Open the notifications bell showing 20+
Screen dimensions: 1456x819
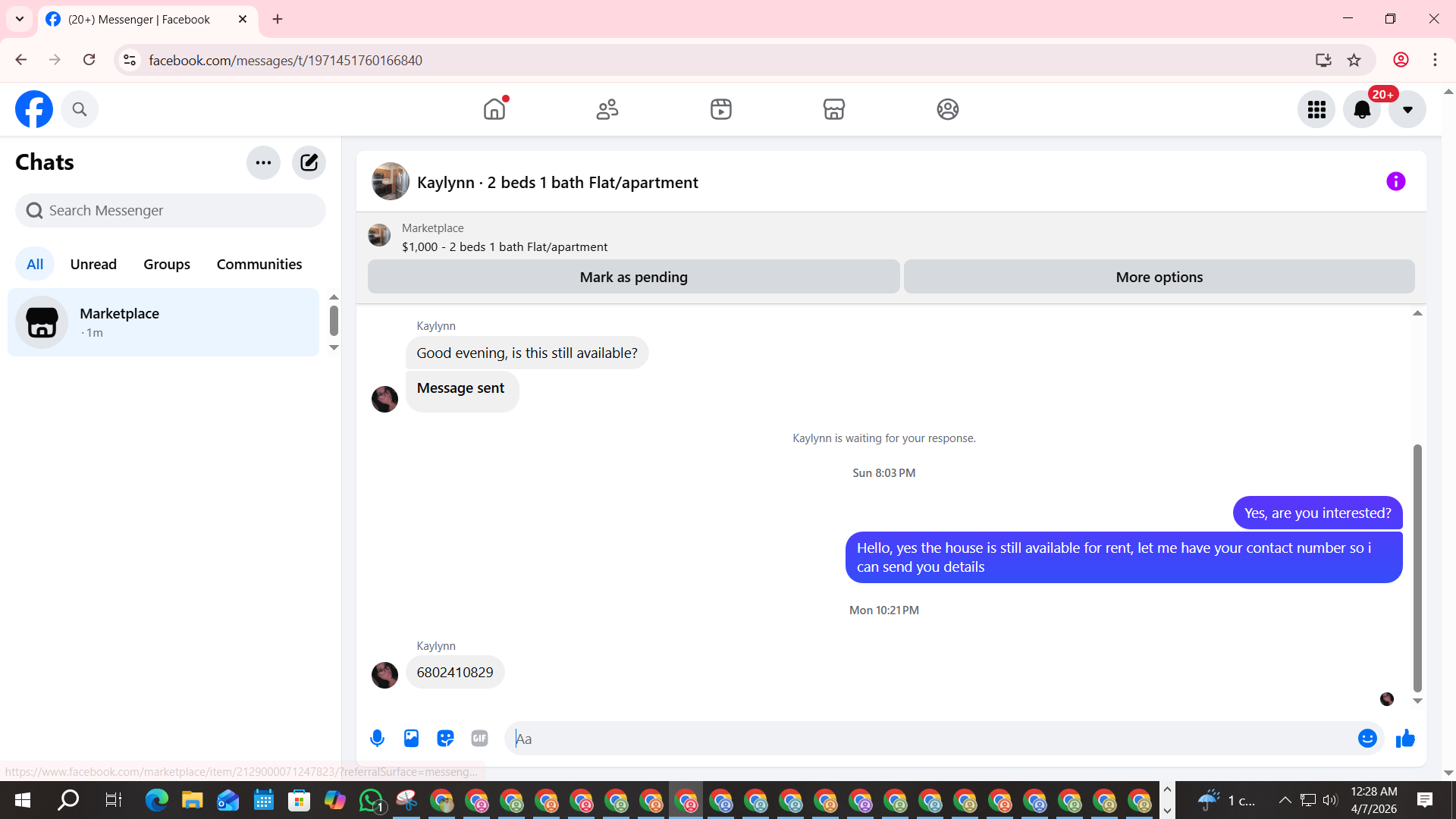(1362, 110)
